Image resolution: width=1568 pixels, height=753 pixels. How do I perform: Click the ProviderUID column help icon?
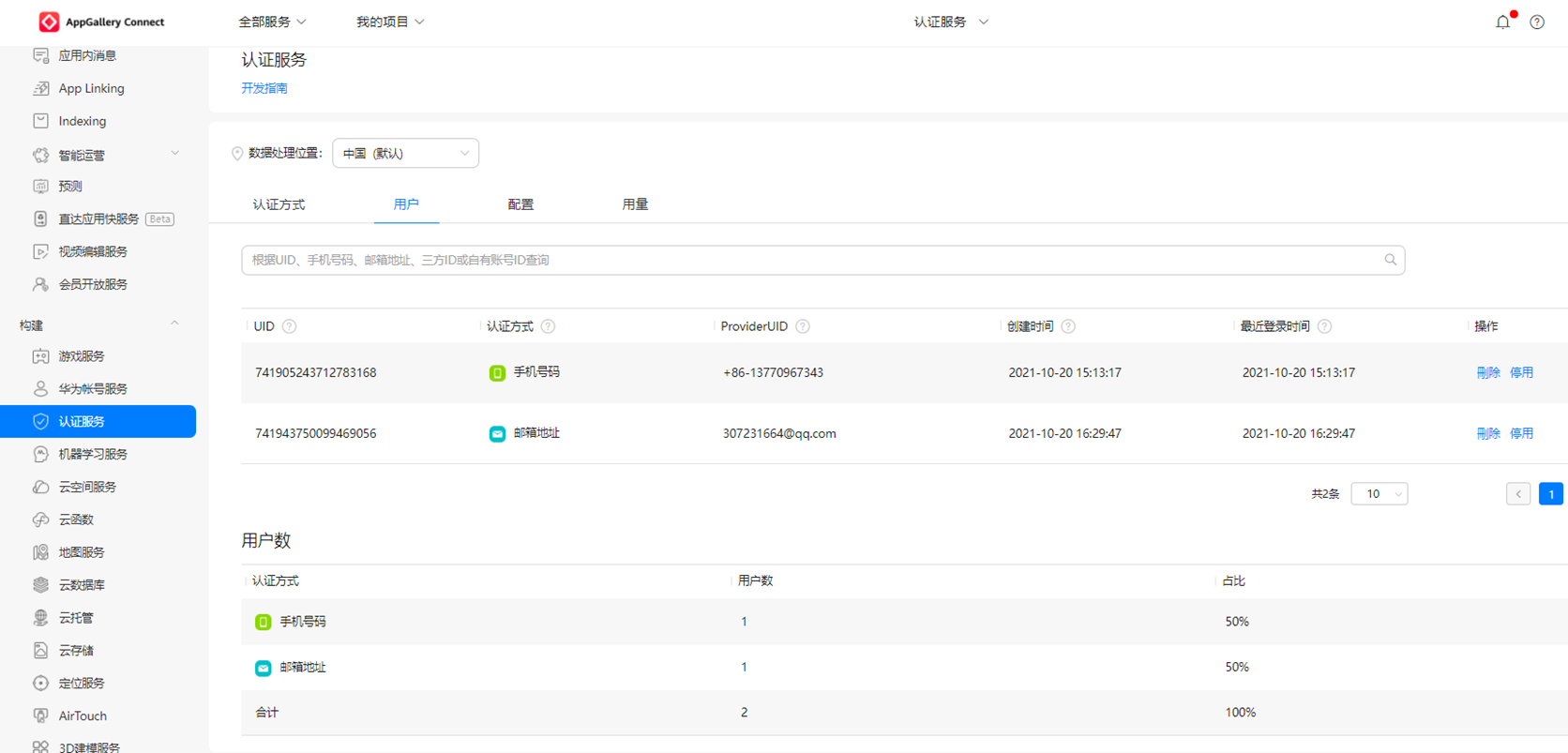[803, 326]
